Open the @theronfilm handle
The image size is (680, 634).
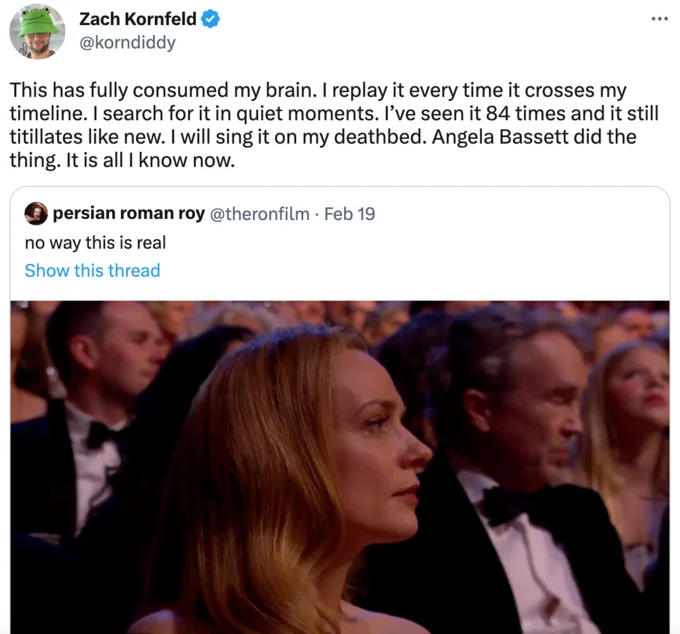click(x=260, y=214)
